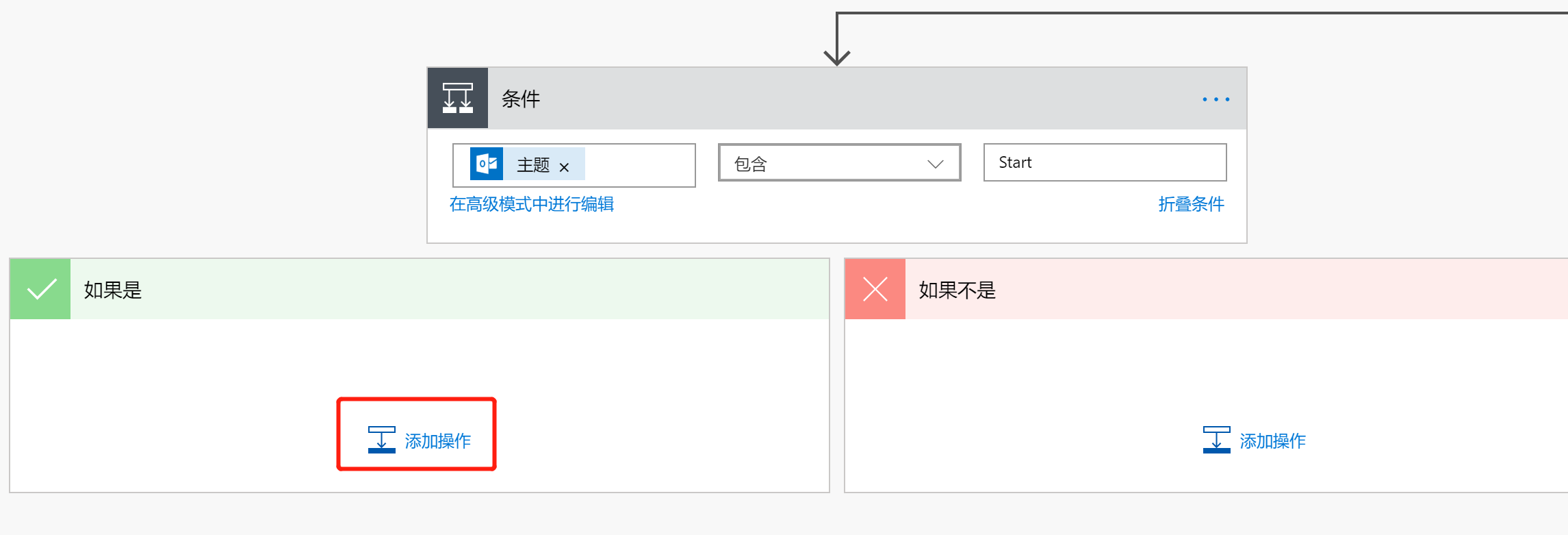1568x535 pixels.
Task: Click the 折叠条件 link
Action: tap(1191, 204)
